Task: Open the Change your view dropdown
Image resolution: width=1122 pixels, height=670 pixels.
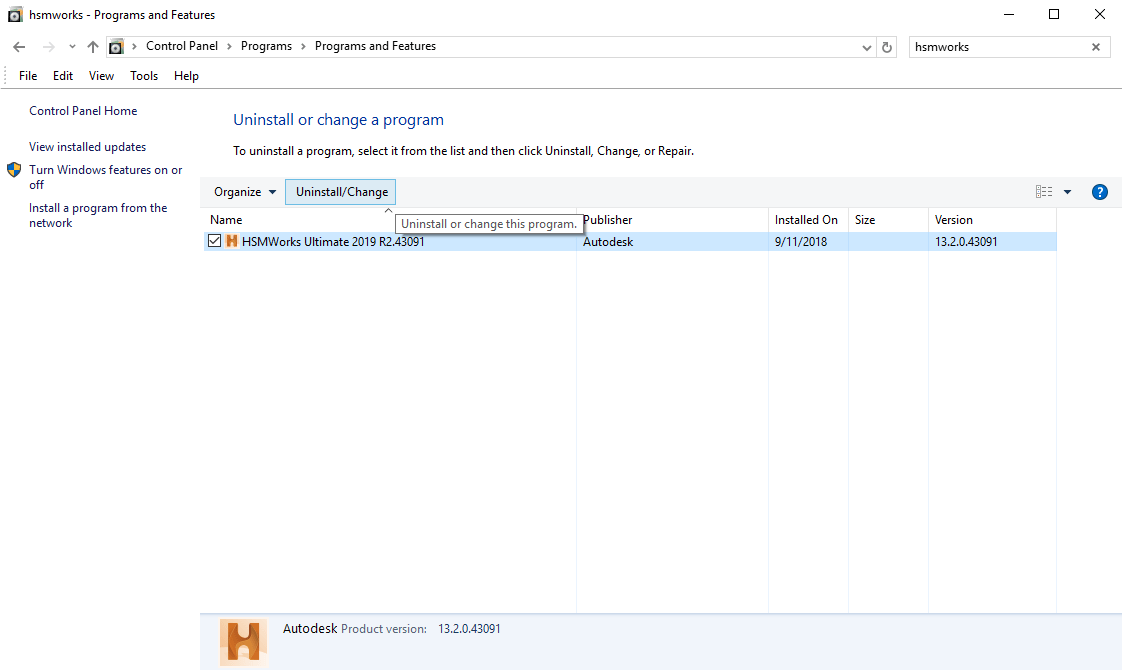Action: pos(1068,191)
